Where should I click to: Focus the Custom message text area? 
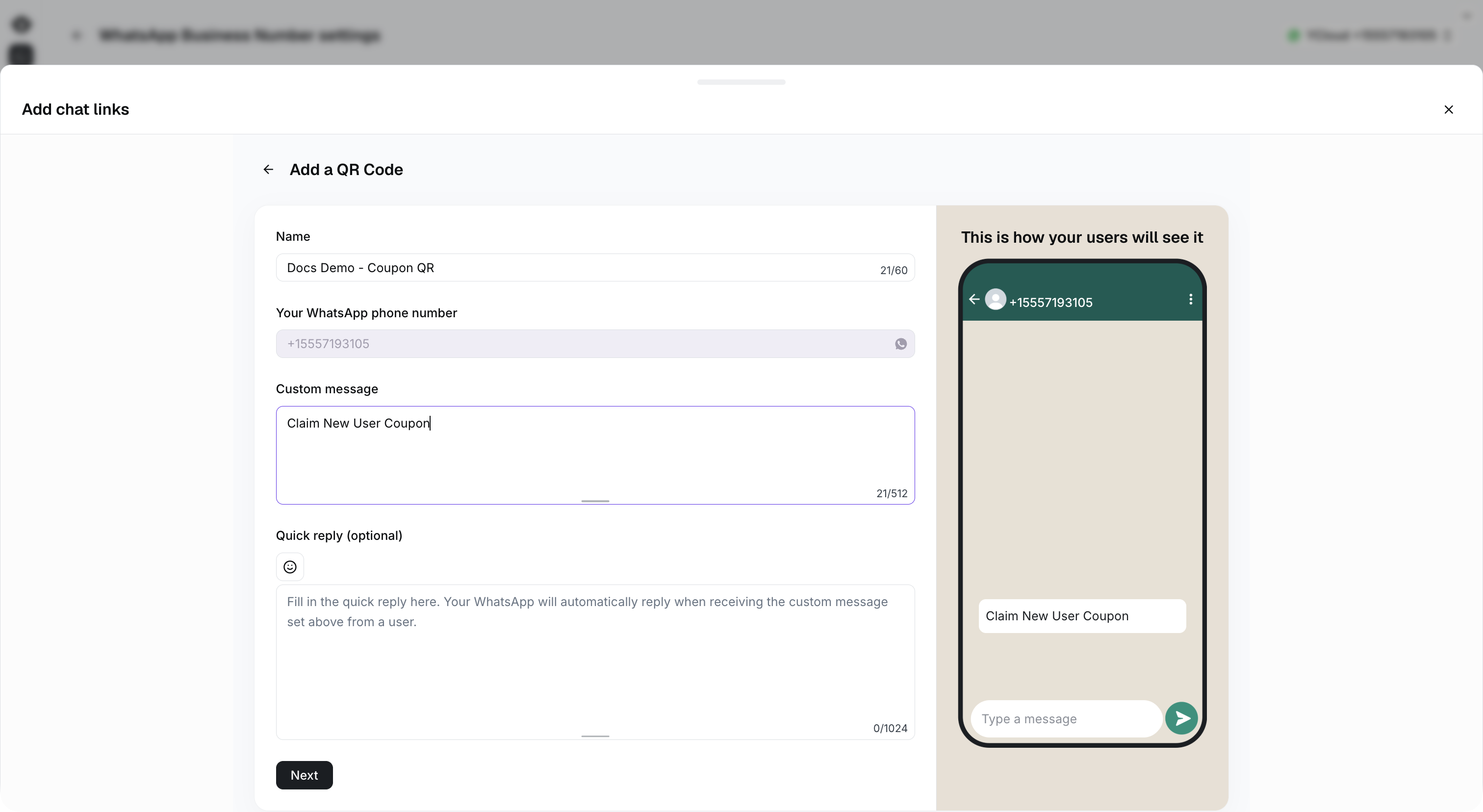(x=595, y=455)
